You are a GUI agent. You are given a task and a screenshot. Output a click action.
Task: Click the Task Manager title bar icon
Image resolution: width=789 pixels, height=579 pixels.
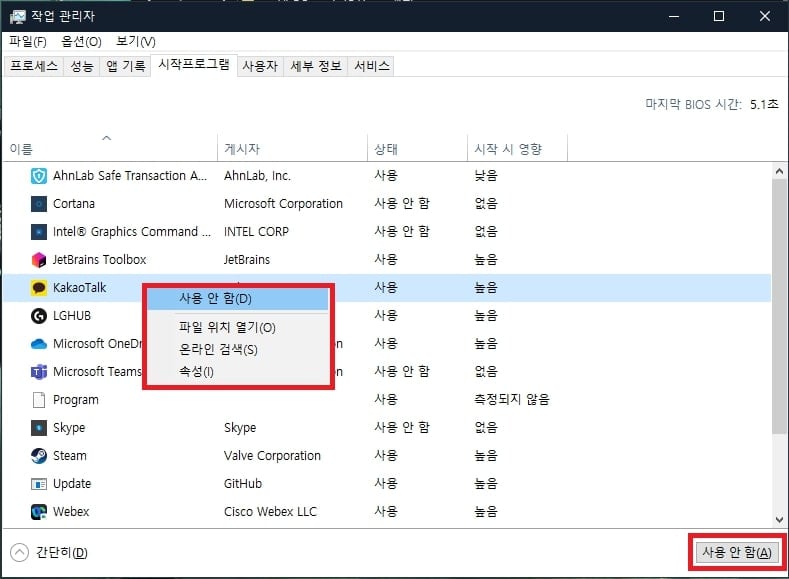point(17,17)
